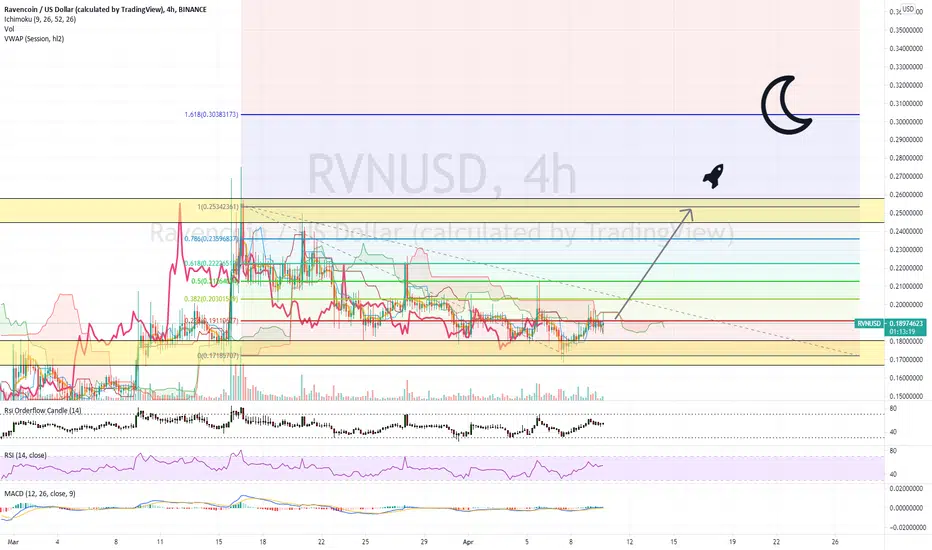
Task: Click the 0.786 Fibonacci level label
Action: [x=211, y=239]
